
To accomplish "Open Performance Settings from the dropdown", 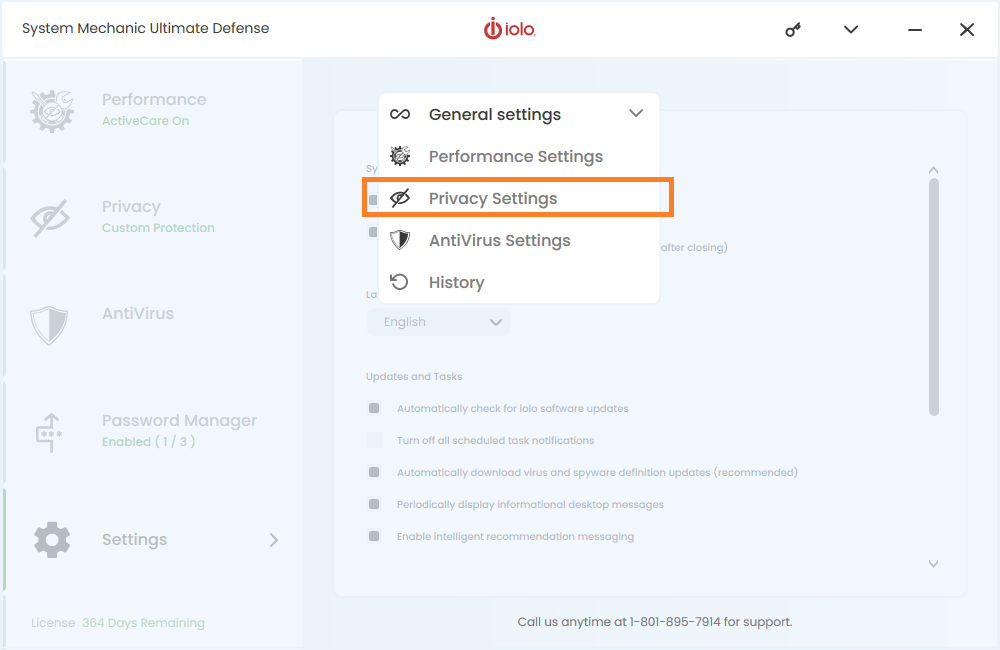I will [x=518, y=156].
